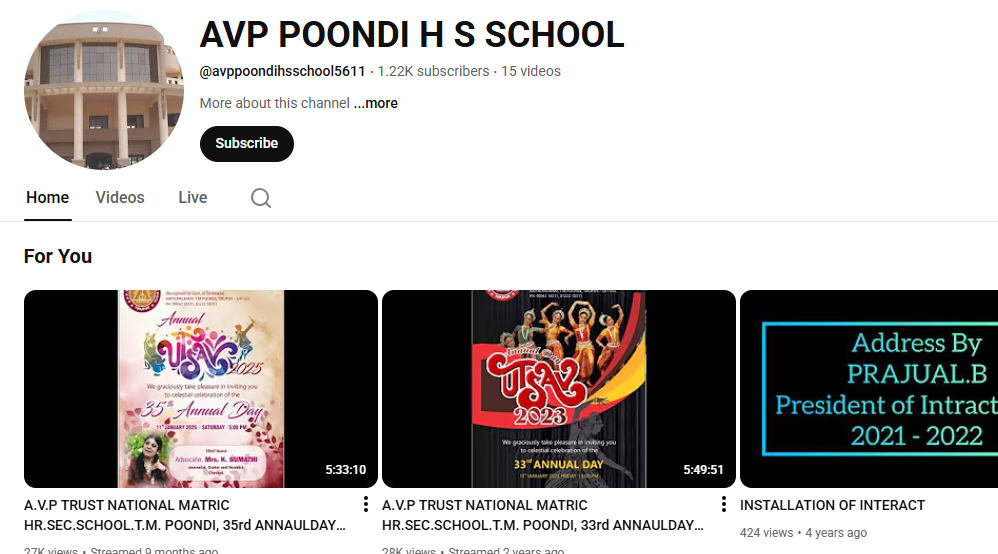
Task: Open three-dot menu for 35th Annual Day video
Action: tap(365, 504)
